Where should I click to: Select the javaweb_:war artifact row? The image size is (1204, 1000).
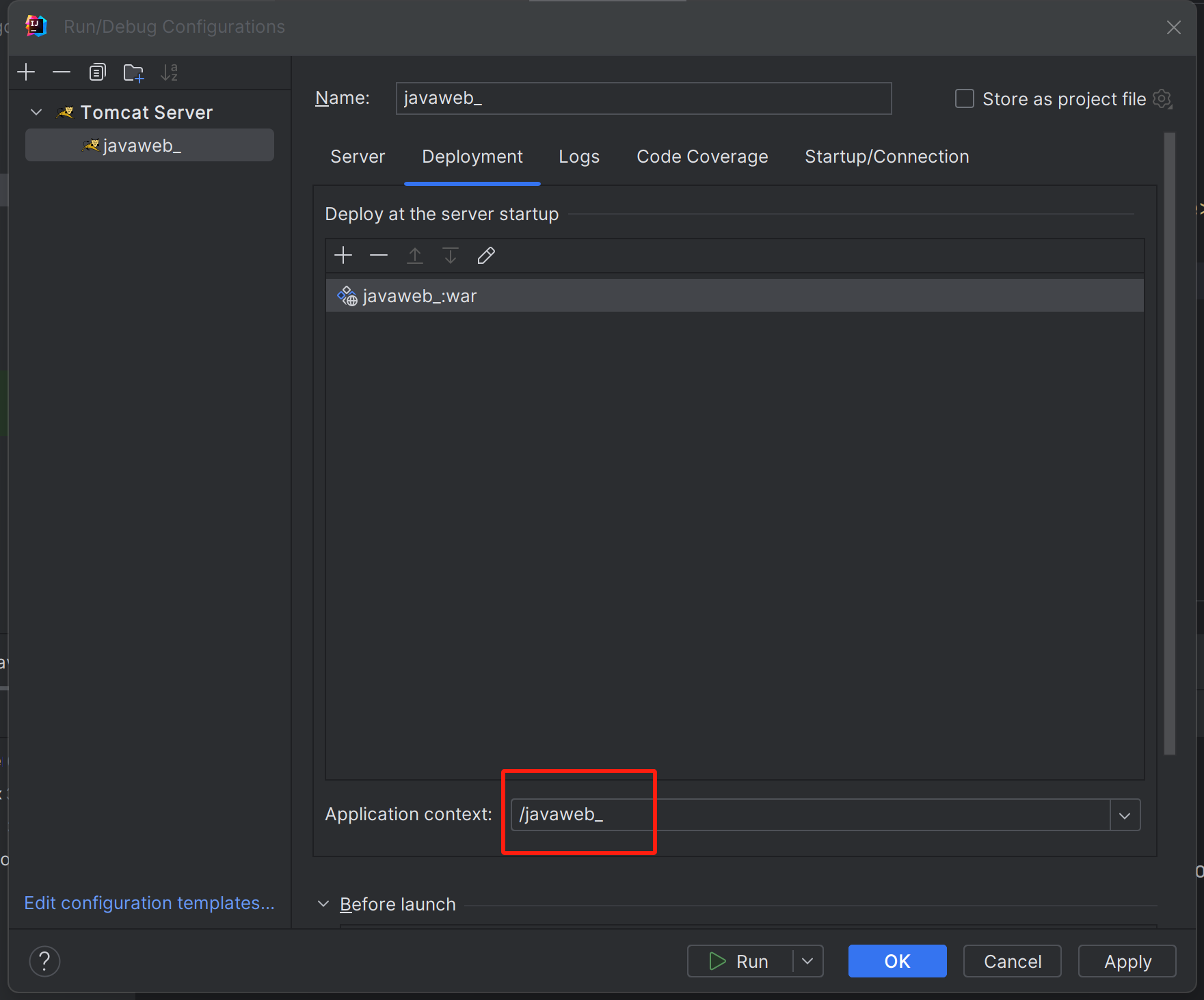pyautogui.click(x=734, y=296)
